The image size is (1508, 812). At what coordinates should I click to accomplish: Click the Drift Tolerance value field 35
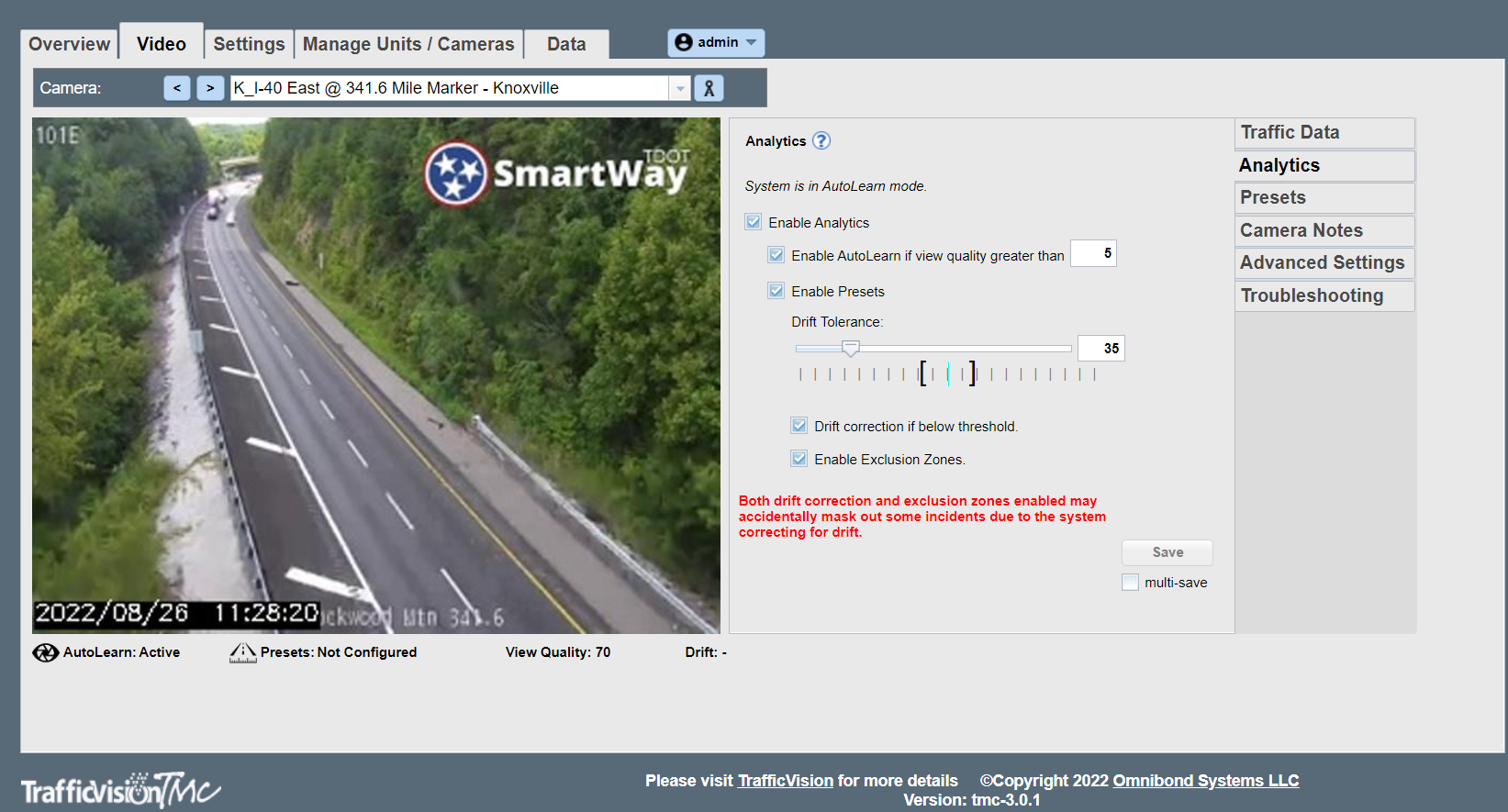pyautogui.click(x=1100, y=349)
